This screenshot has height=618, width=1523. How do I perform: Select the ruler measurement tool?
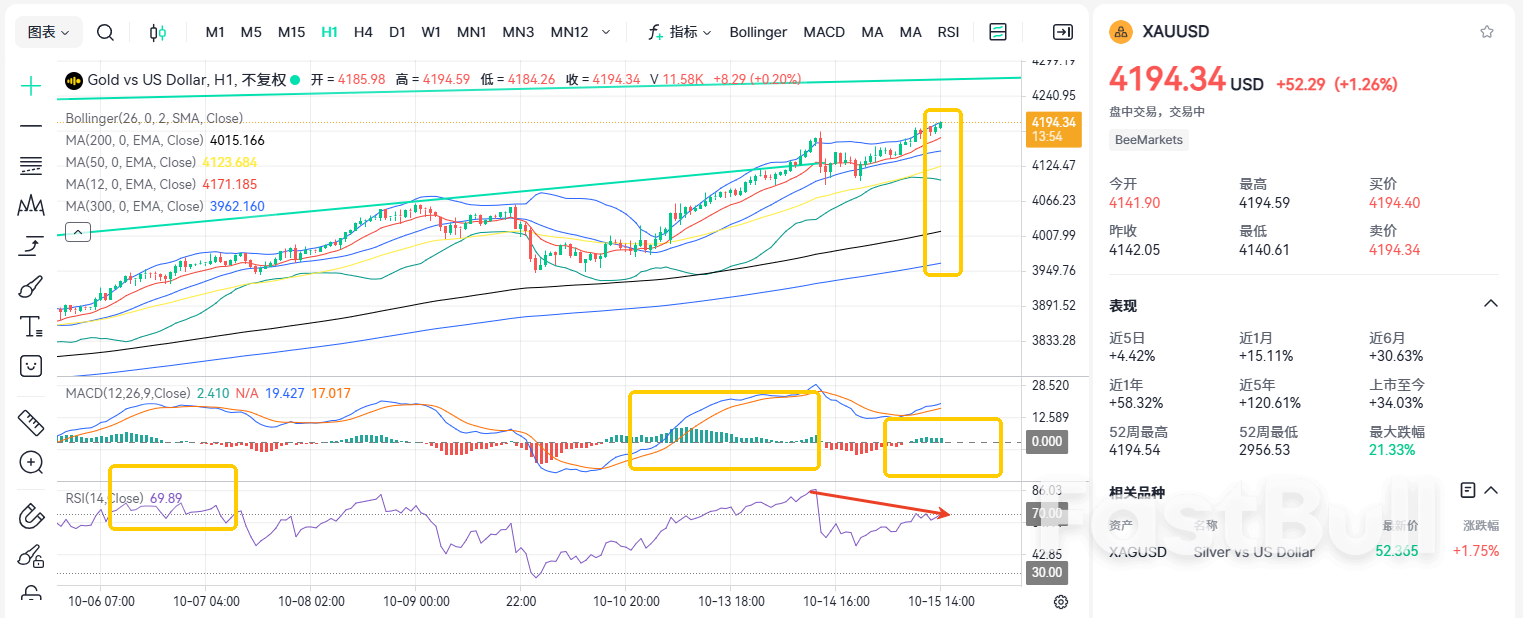point(31,423)
